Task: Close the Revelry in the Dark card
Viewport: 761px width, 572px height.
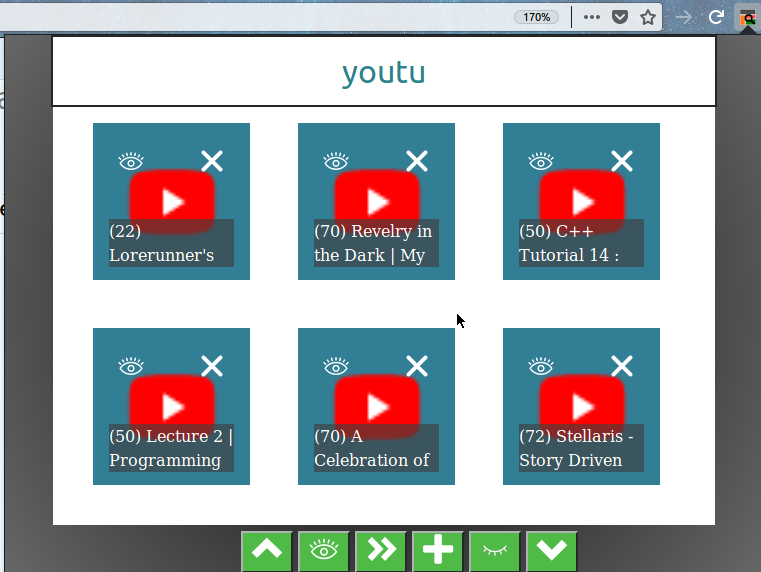Action: tap(417, 161)
